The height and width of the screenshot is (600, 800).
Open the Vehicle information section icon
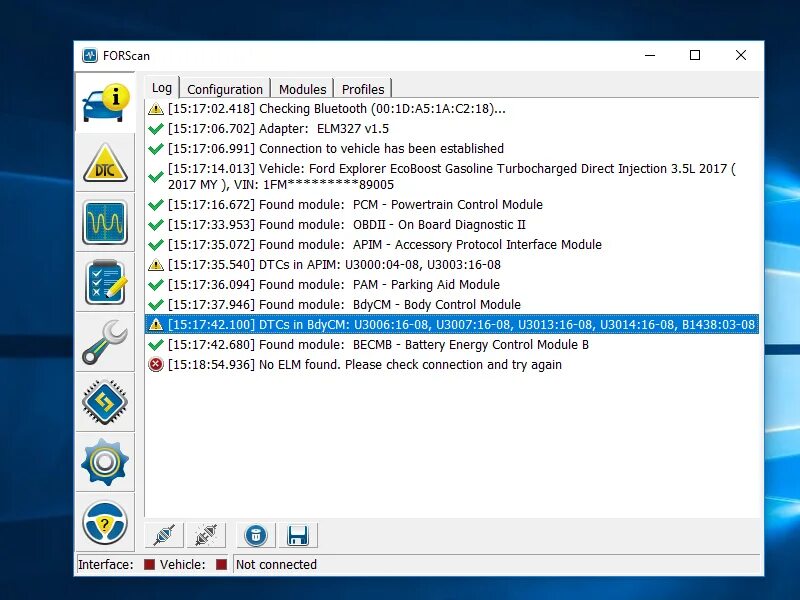click(106, 103)
